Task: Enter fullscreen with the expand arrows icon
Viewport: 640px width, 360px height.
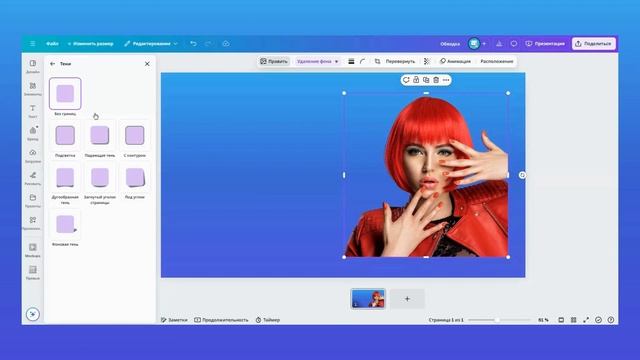Action: point(586,320)
